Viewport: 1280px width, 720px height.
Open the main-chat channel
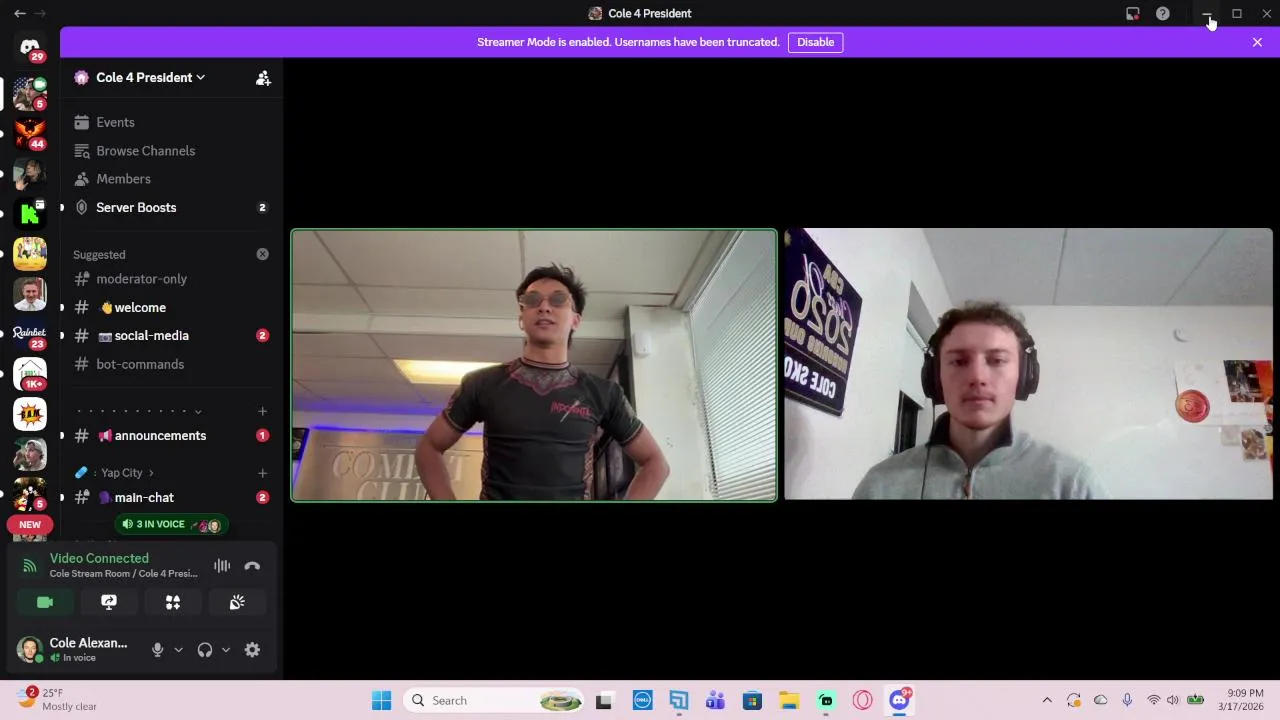171,497
